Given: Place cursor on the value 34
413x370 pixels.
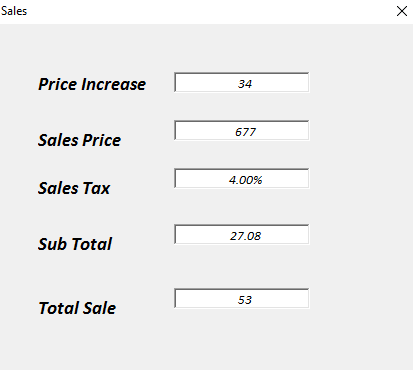Looking at the screenshot, I should [x=245, y=84].
